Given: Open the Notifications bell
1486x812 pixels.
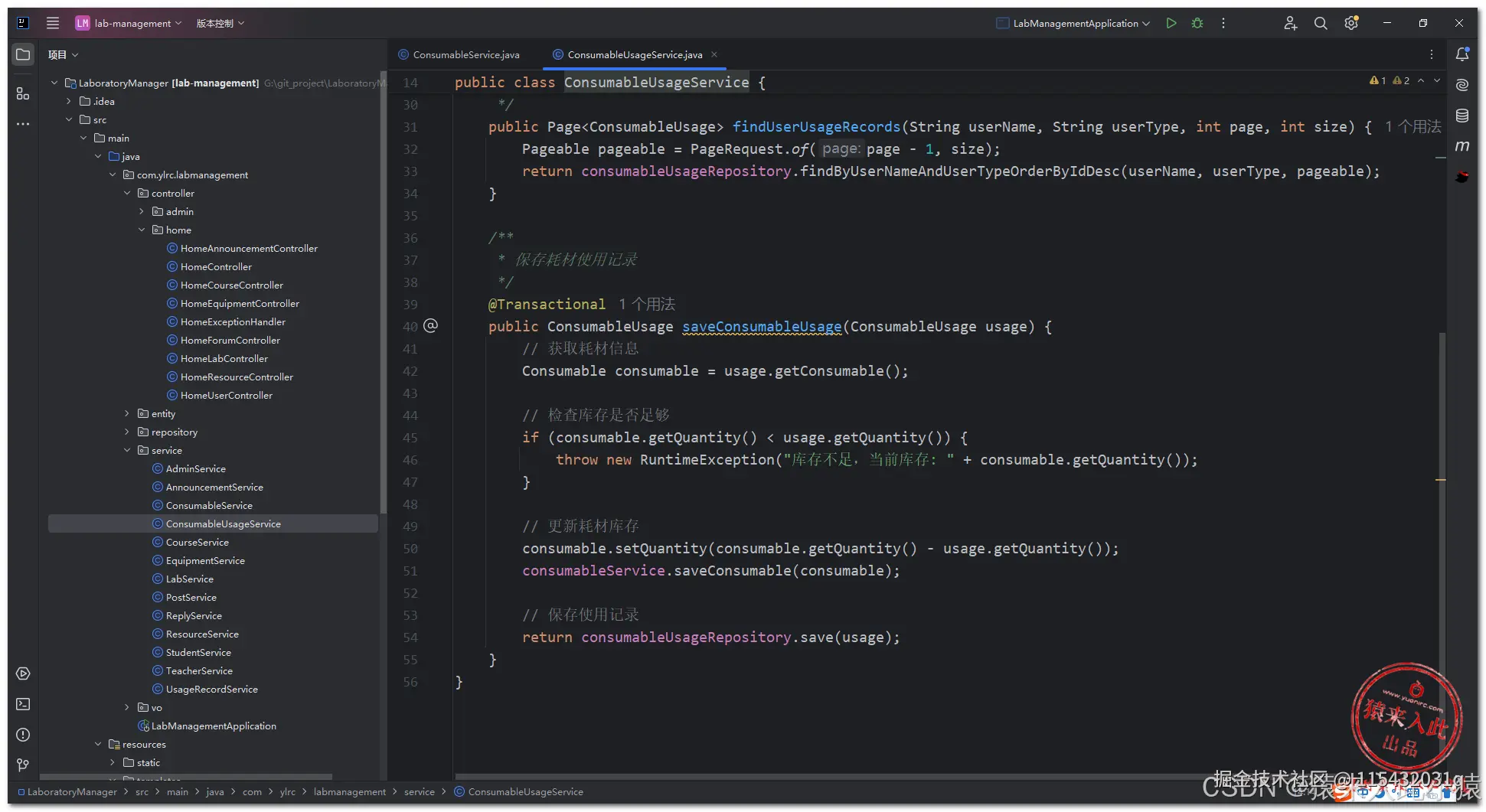Looking at the screenshot, I should tap(1462, 54).
